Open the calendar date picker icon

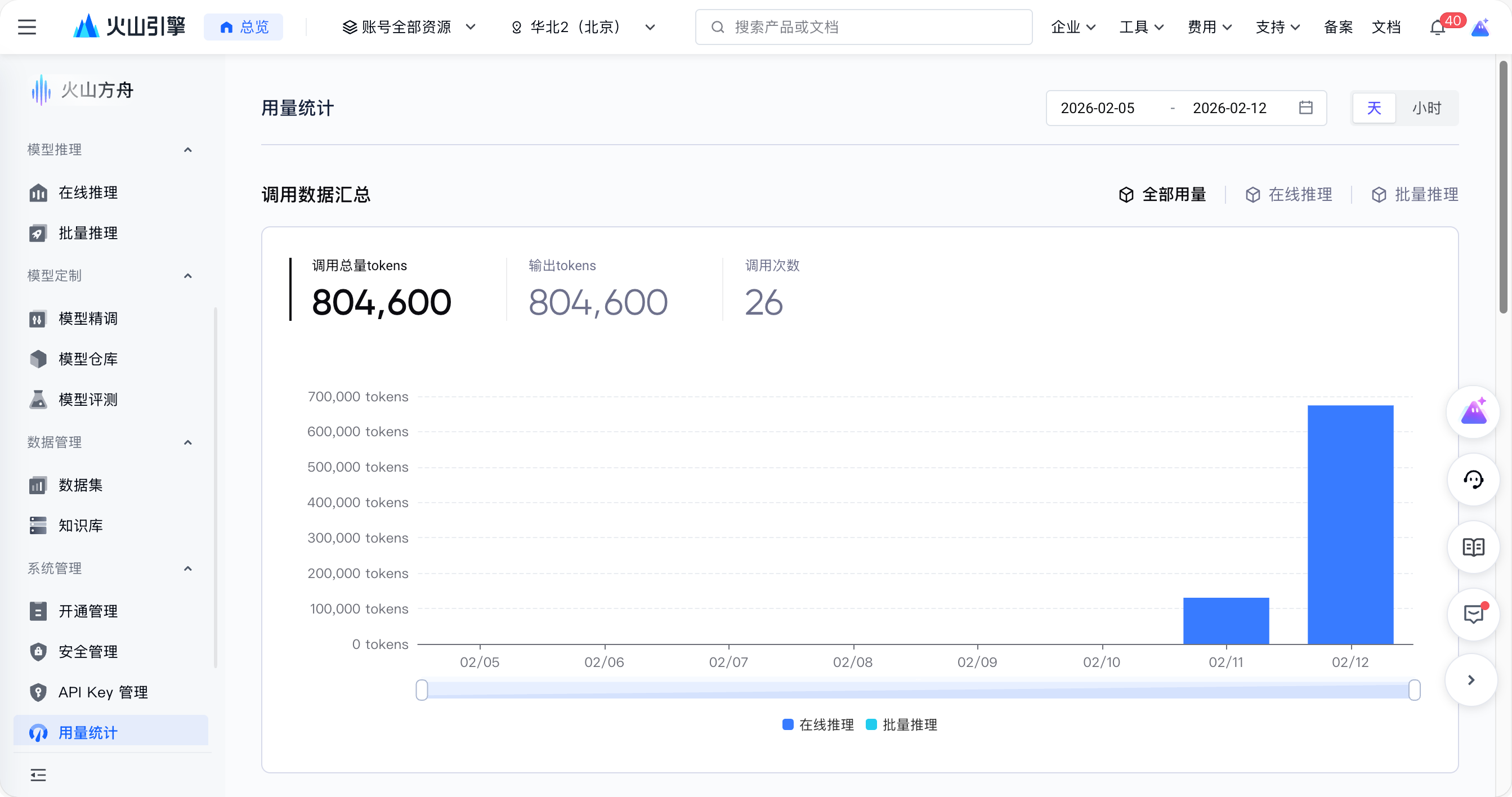1305,108
